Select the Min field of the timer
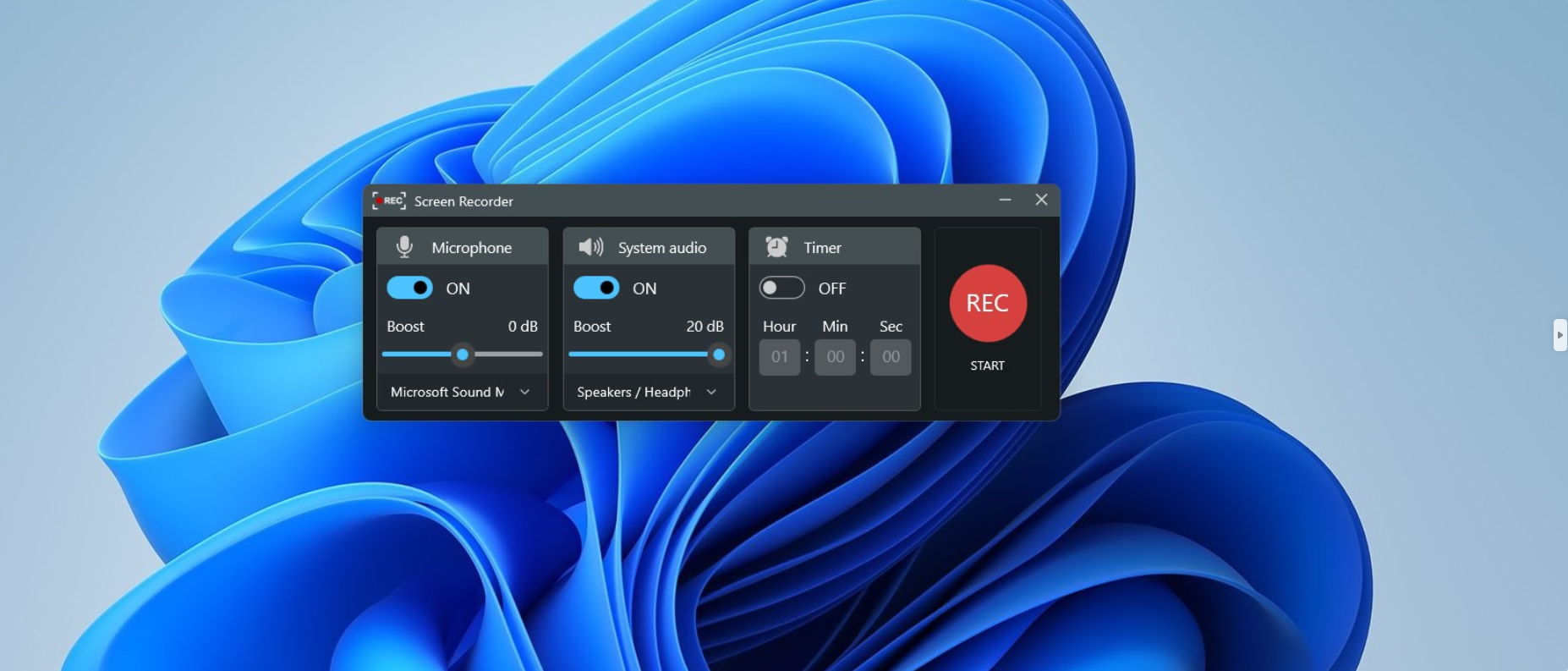1568x671 pixels. click(x=836, y=357)
